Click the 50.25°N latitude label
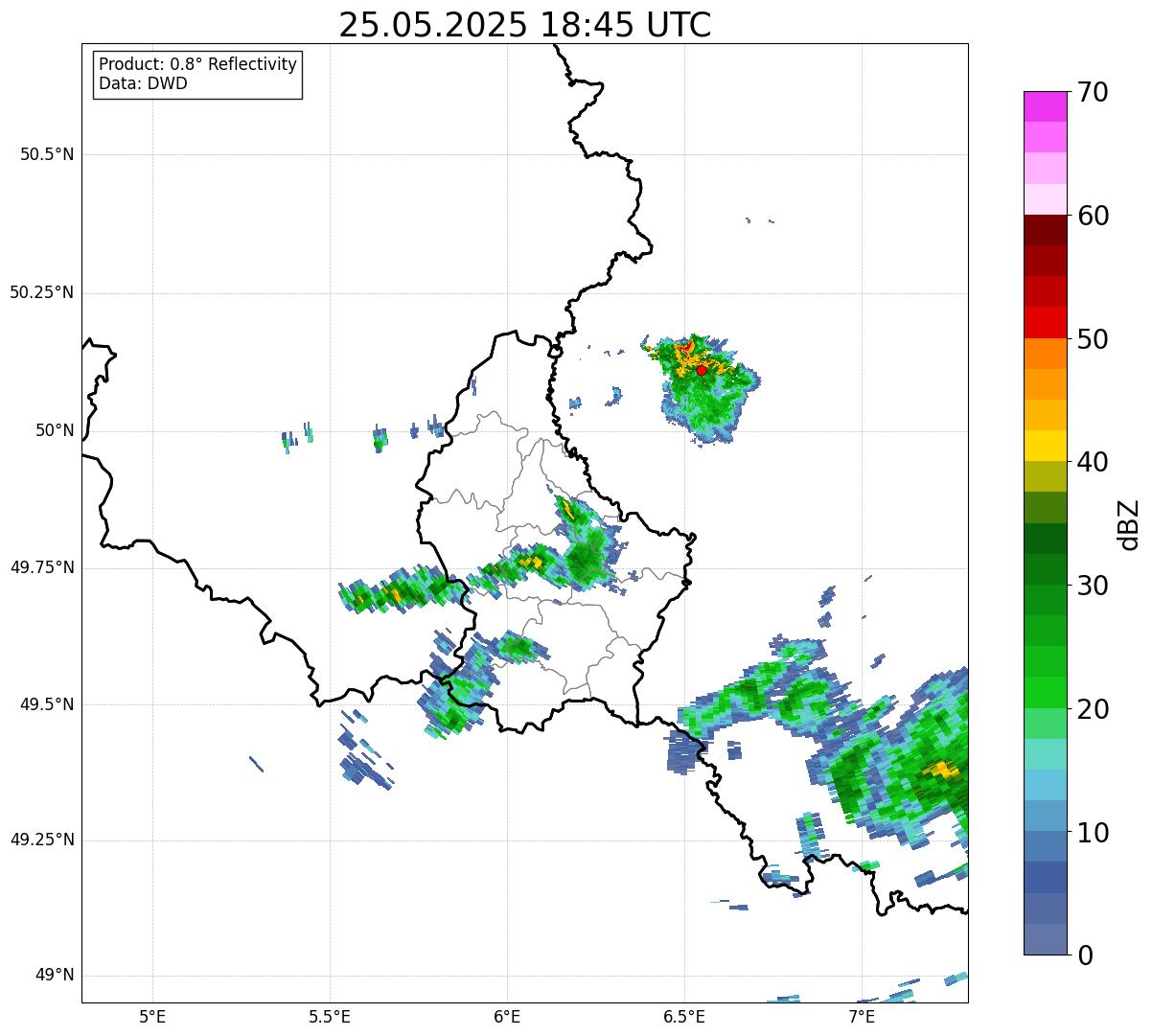This screenshot has height=1036, width=1152. click(x=42, y=292)
